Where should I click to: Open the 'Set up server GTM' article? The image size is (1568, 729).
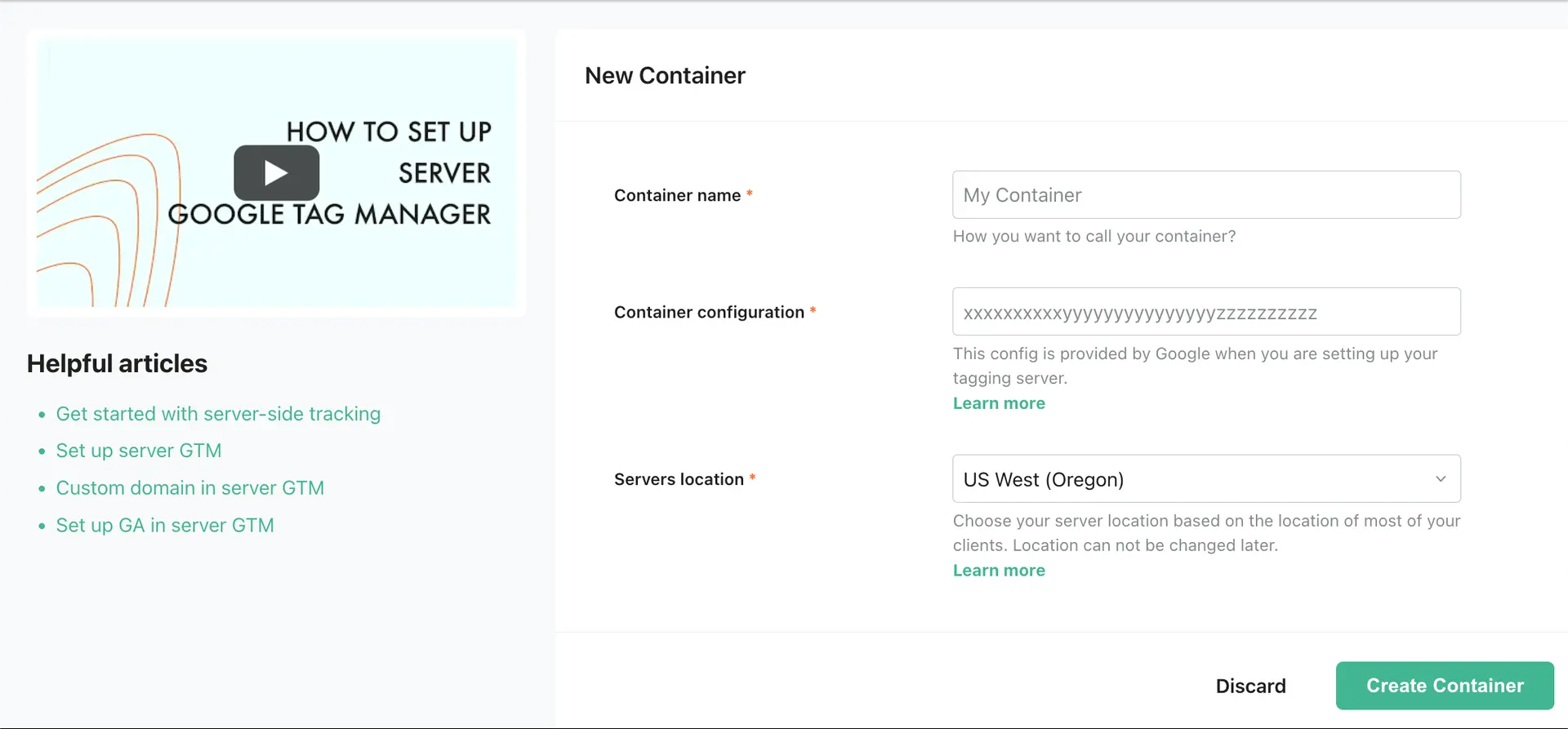139,450
